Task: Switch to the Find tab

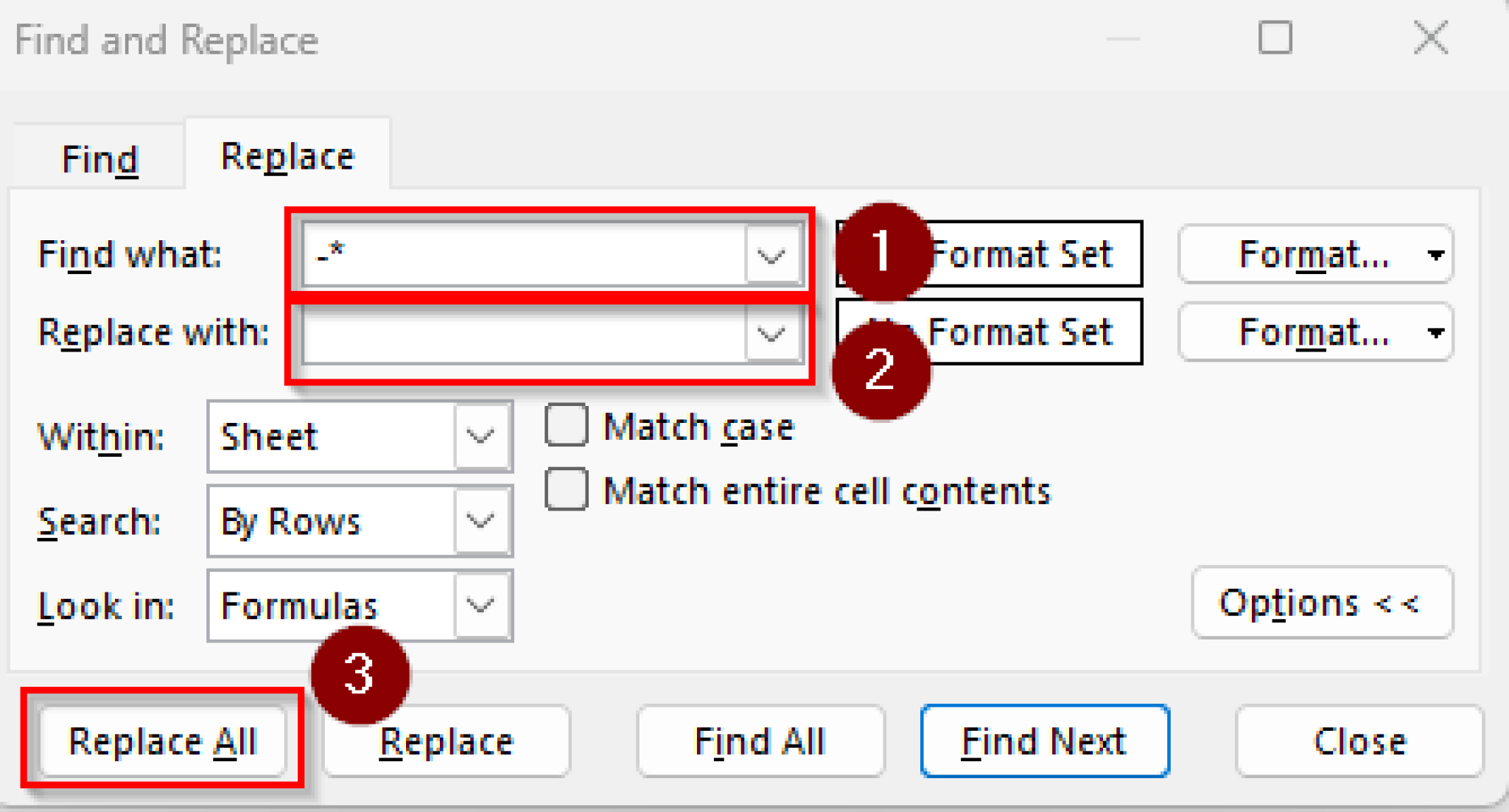Action: (99, 157)
